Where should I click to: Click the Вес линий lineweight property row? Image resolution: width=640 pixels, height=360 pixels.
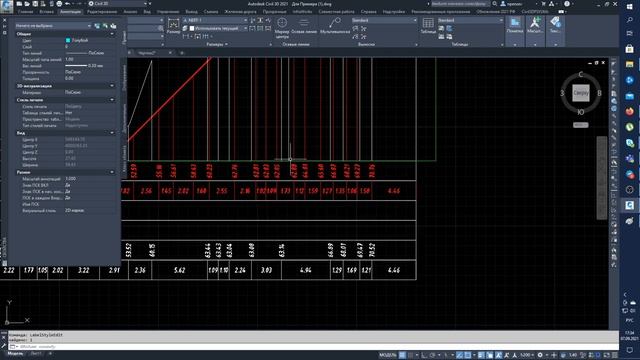coord(65,66)
